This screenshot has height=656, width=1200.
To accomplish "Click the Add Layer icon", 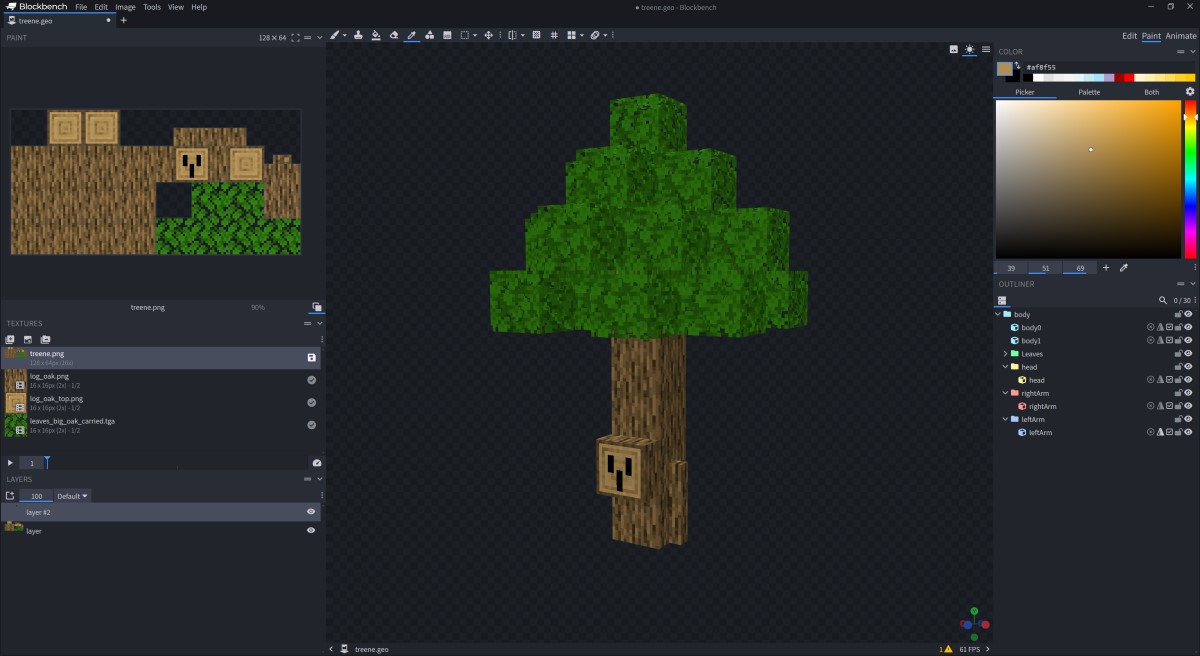I will pyautogui.click(x=10, y=496).
